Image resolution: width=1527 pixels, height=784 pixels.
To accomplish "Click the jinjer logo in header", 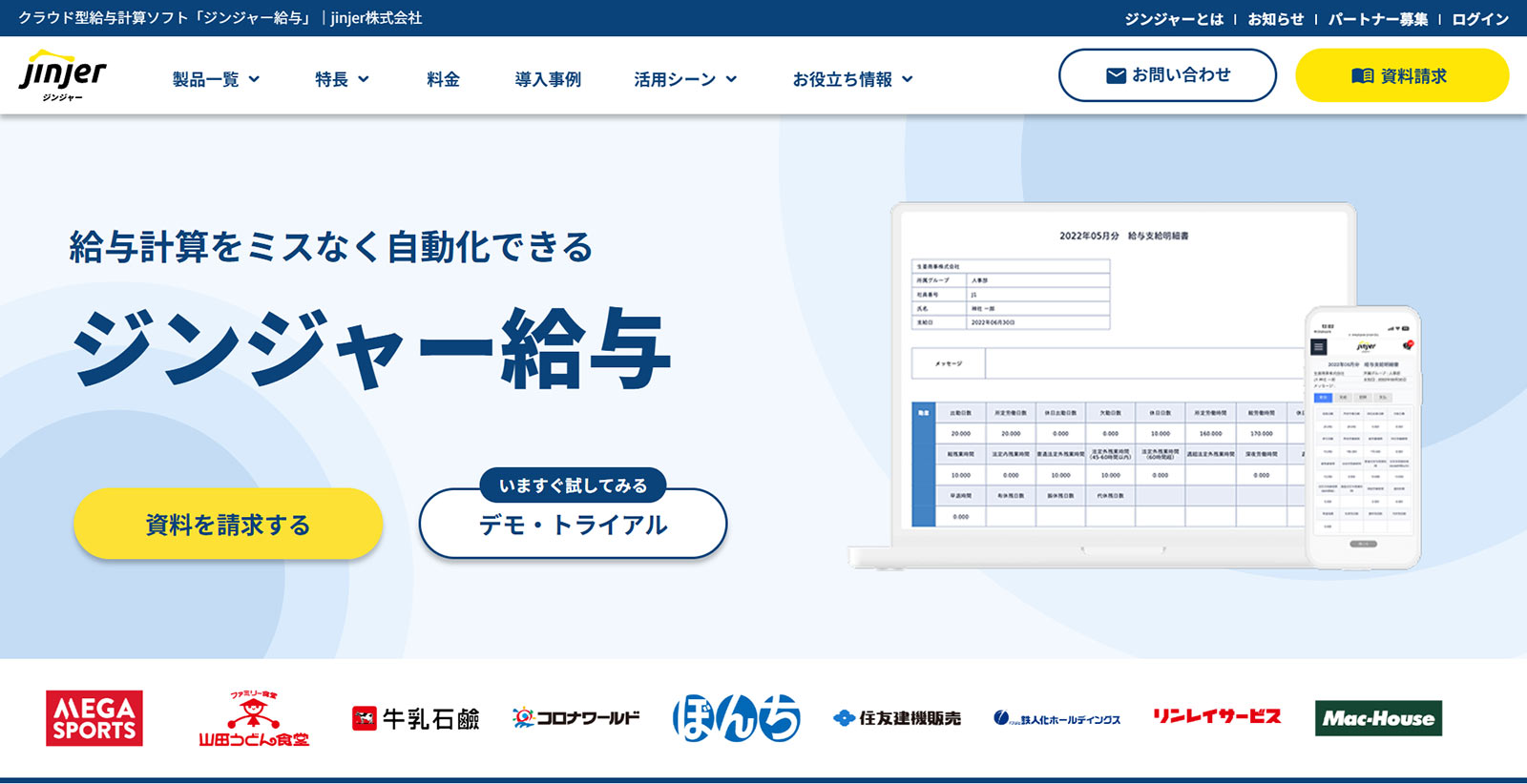I will click(63, 75).
